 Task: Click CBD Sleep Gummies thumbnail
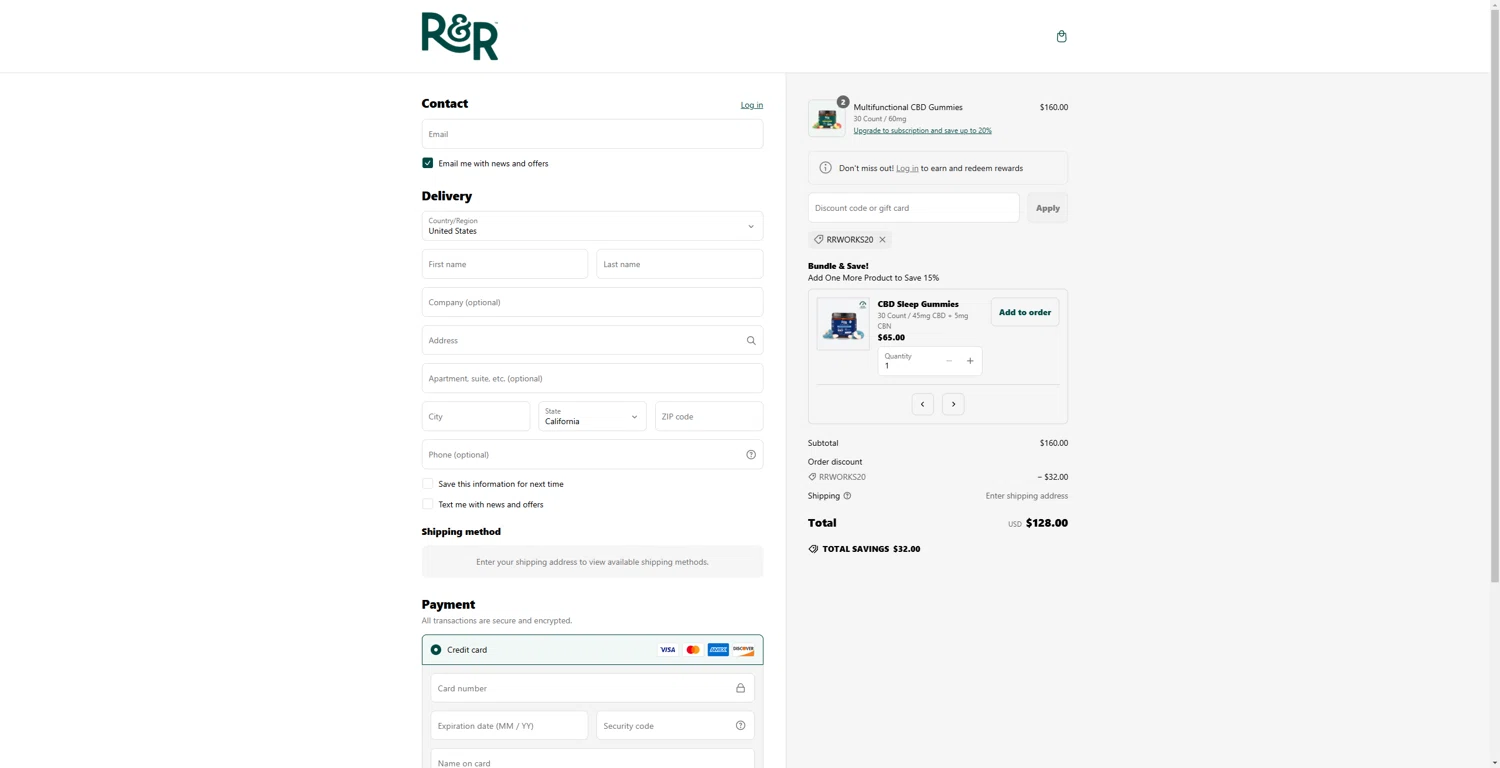tap(843, 323)
